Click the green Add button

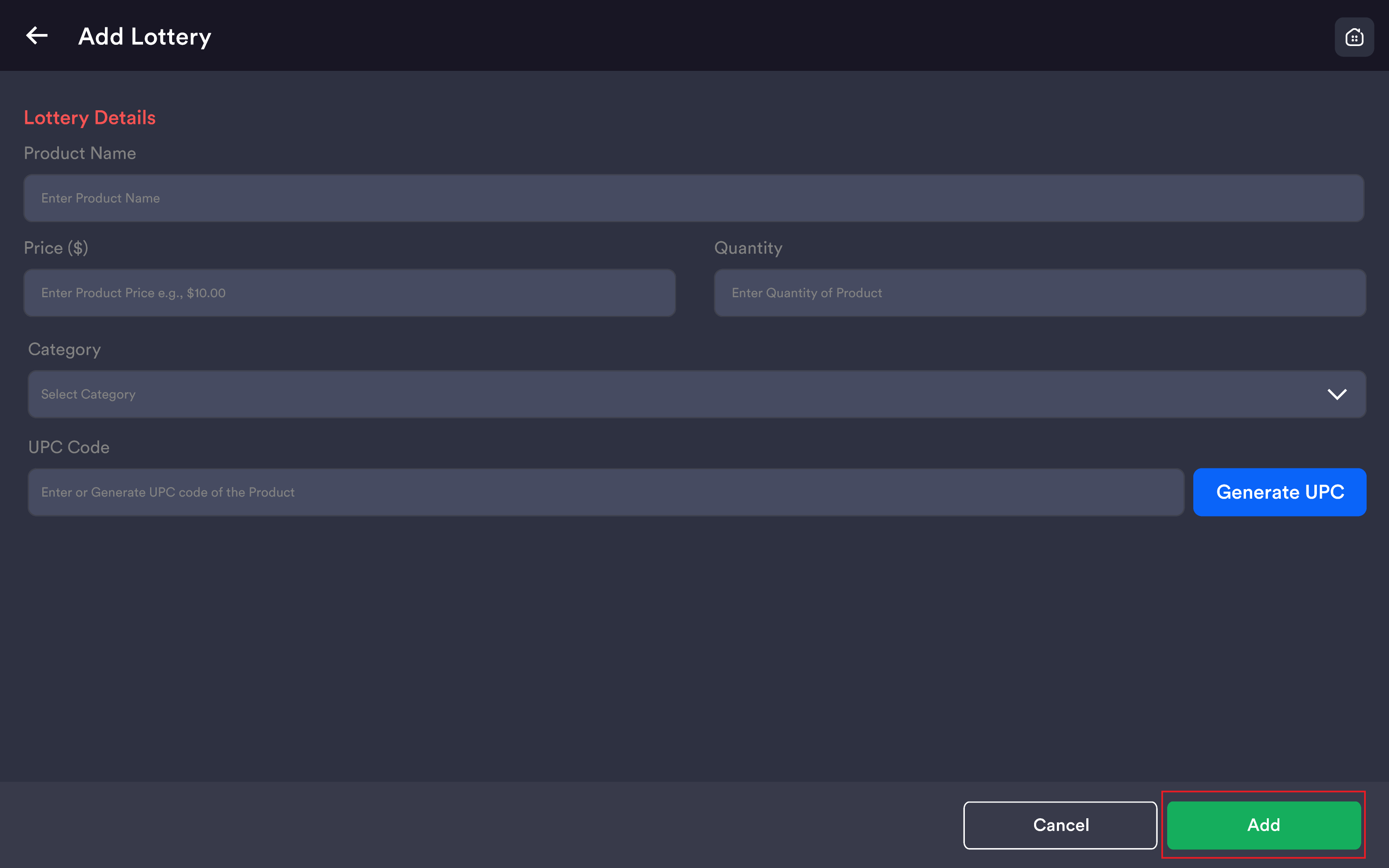click(x=1264, y=825)
